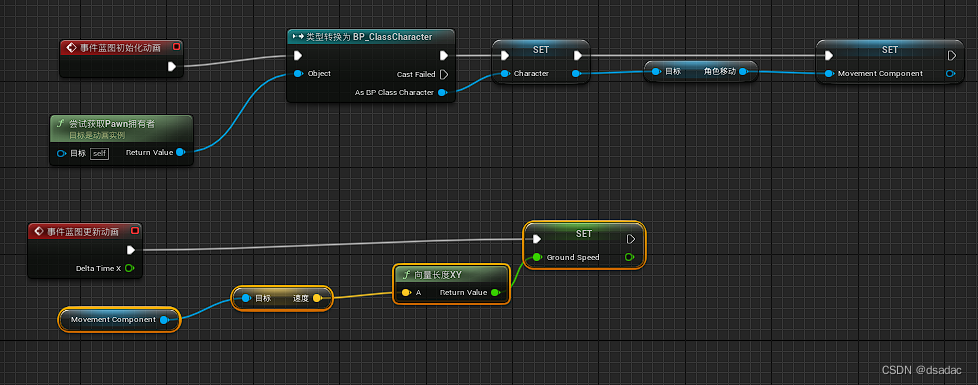Click red delegate pin on 事件蓝图更新动画
Viewport: 978px width, 385px height.
click(135, 231)
